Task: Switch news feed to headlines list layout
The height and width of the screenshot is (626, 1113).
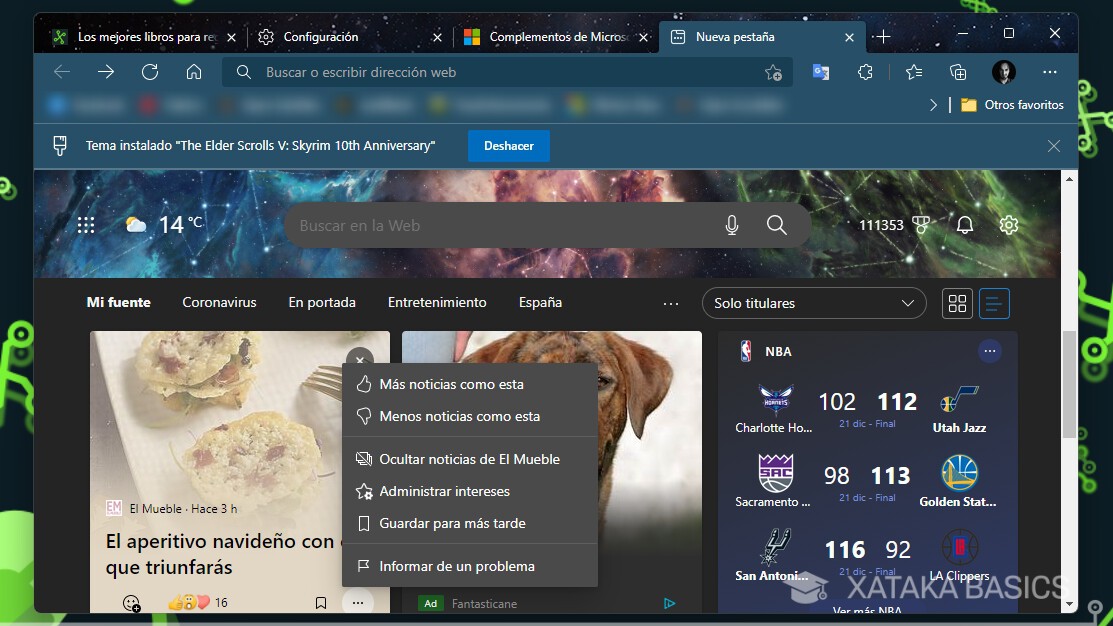Action: pyautogui.click(x=994, y=303)
